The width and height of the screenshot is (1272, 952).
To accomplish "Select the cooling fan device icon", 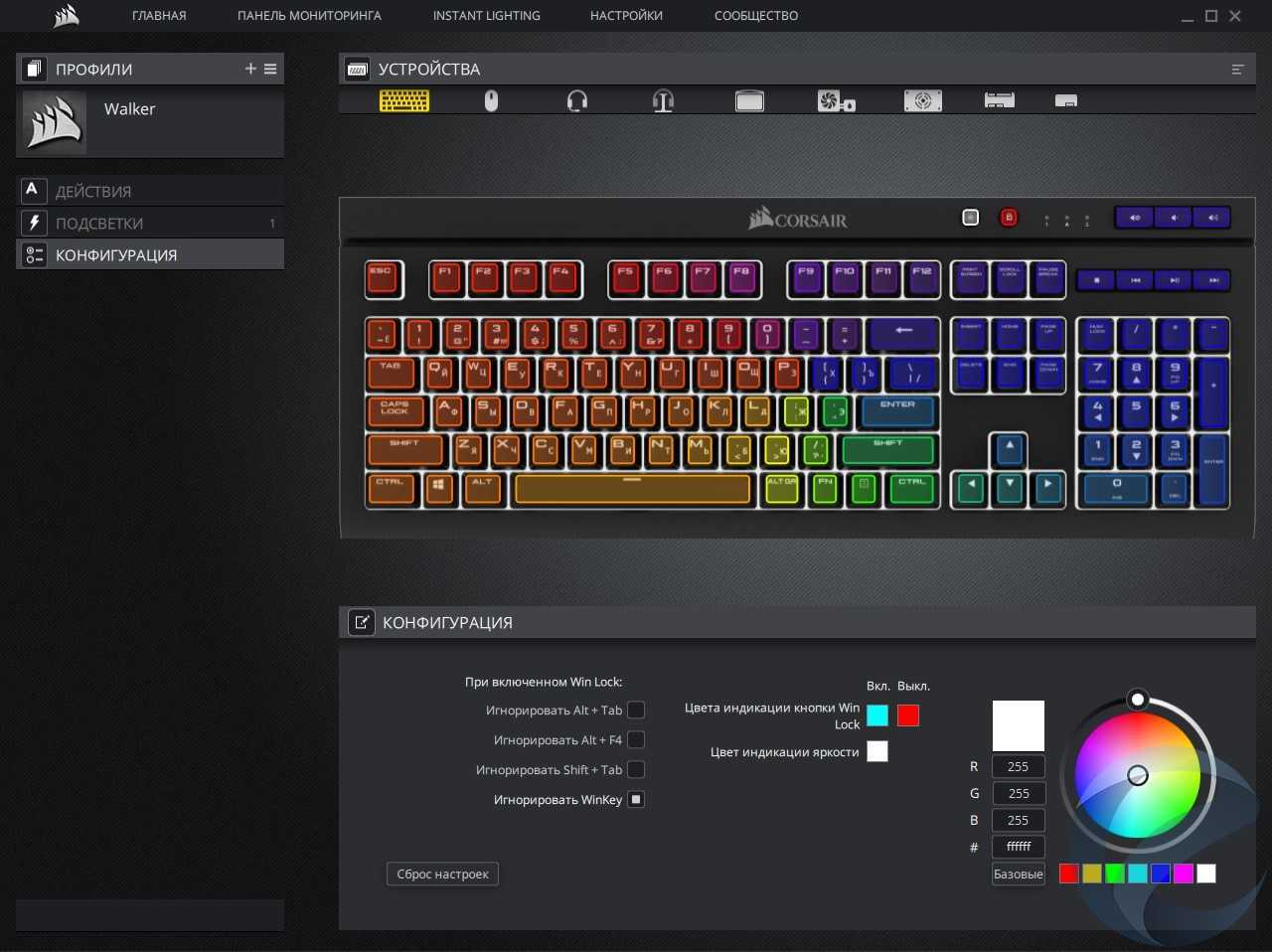I will 836,100.
